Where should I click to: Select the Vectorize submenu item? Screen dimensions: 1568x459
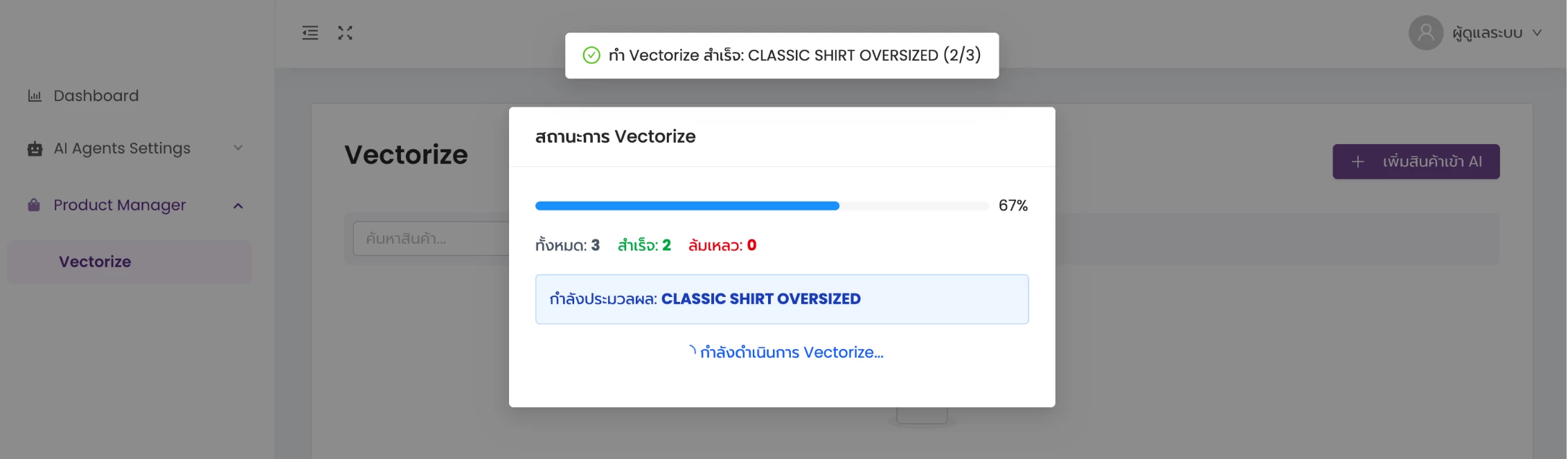click(x=95, y=262)
